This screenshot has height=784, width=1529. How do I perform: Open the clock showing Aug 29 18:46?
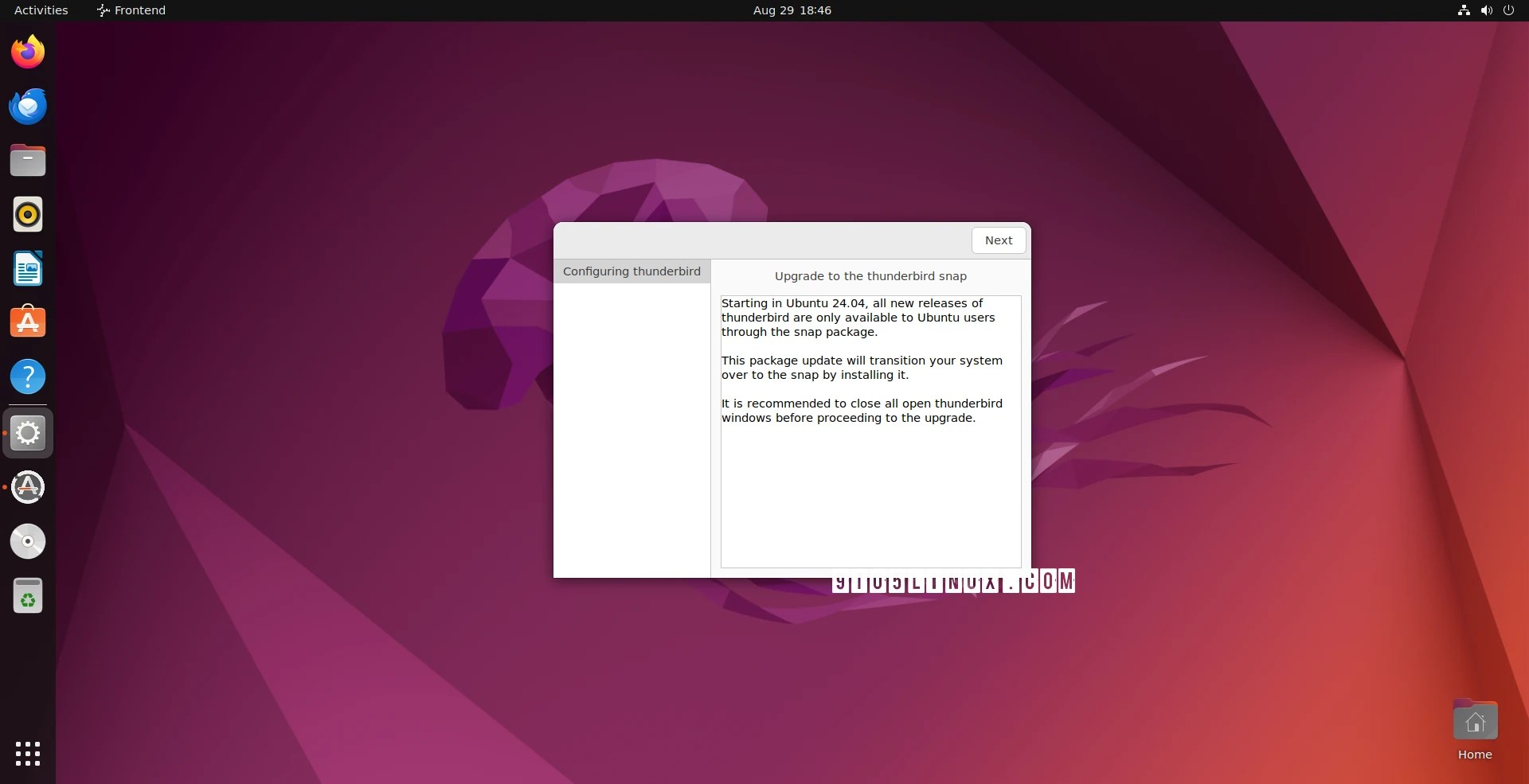(792, 10)
